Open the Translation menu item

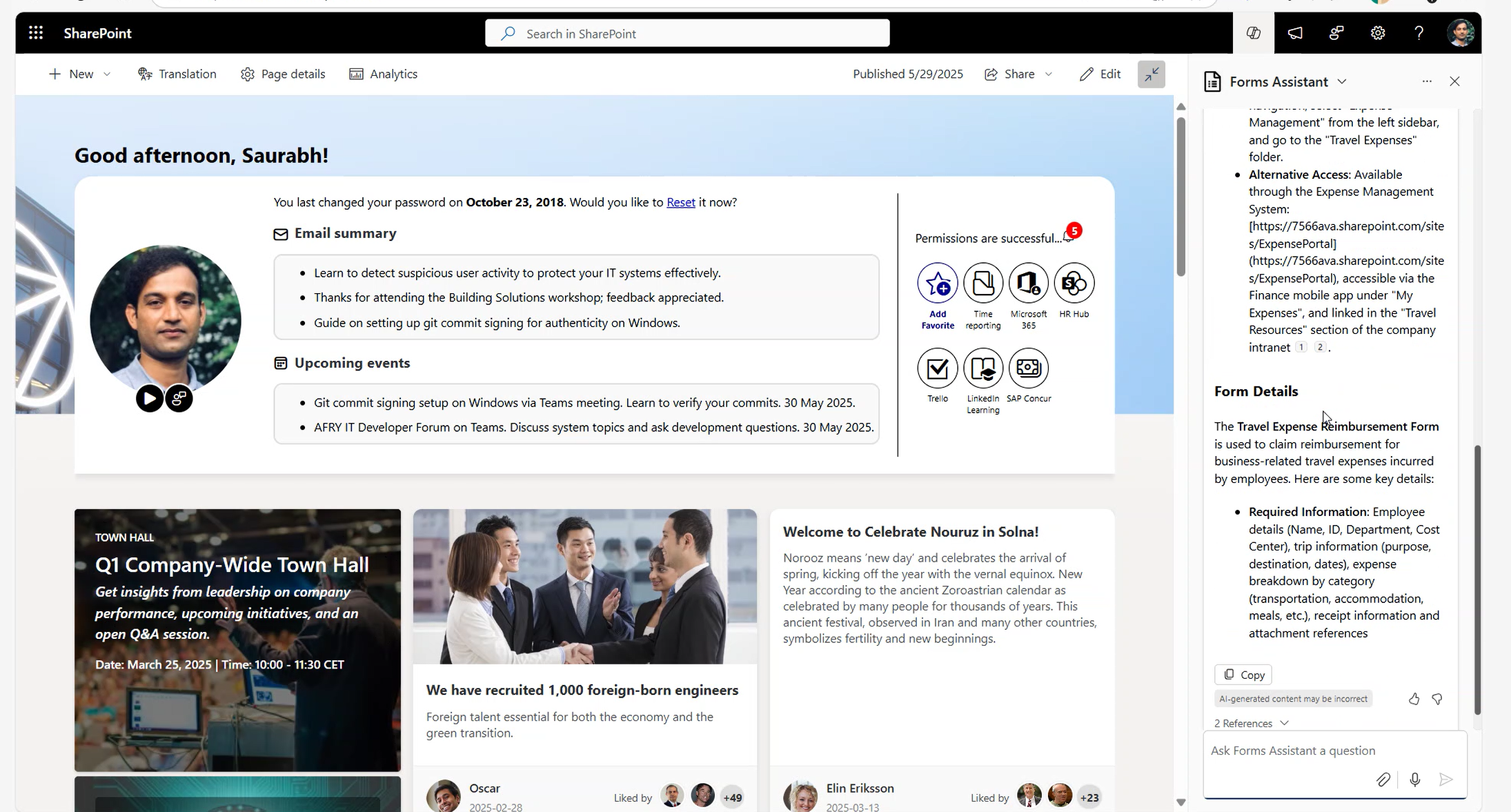pyautogui.click(x=177, y=74)
